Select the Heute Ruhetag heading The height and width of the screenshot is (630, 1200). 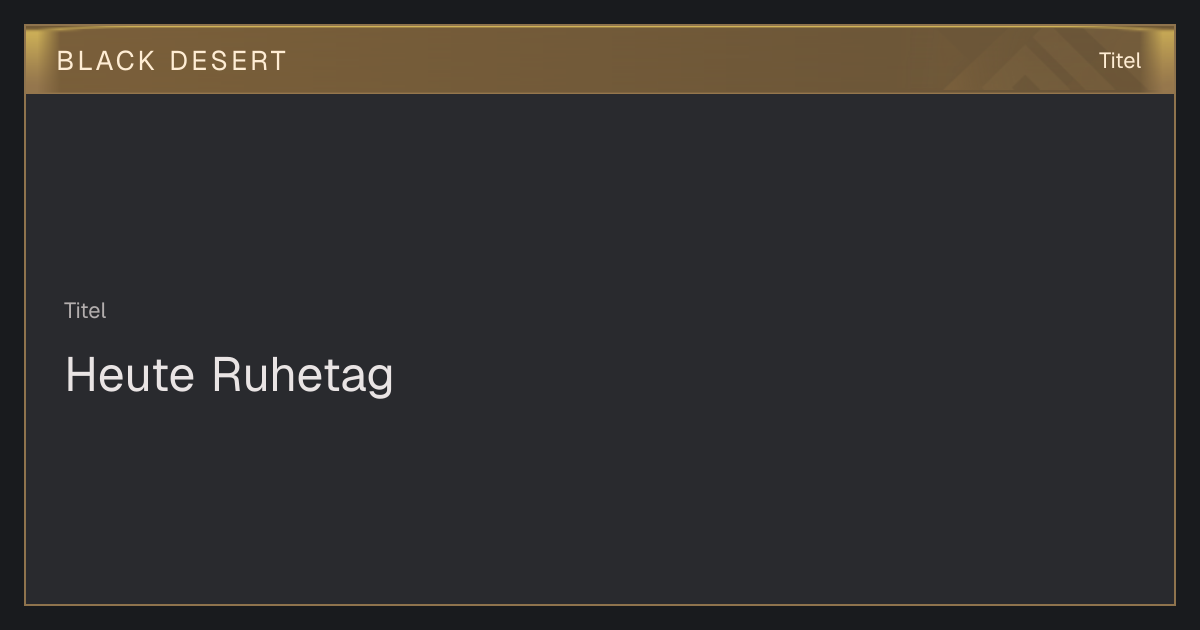point(229,376)
